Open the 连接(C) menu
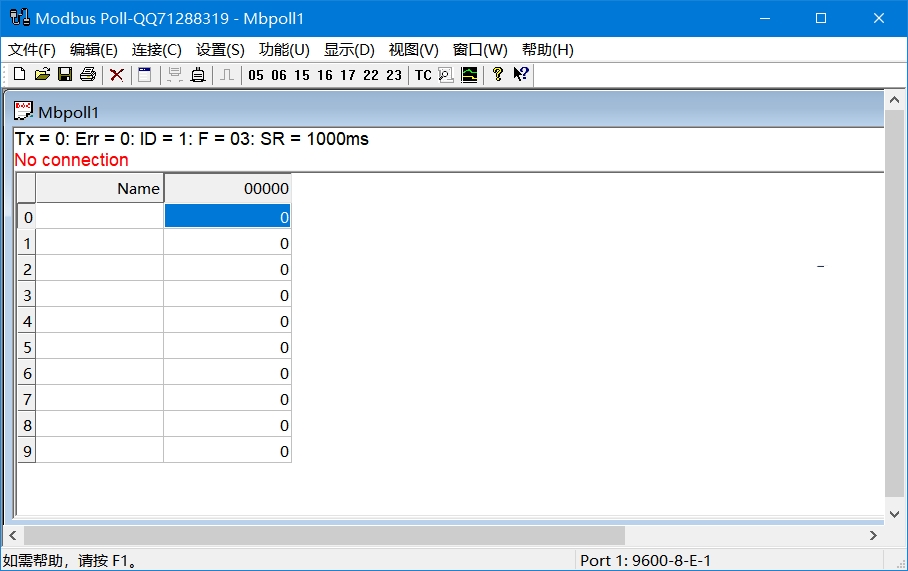This screenshot has width=908, height=571. [156, 50]
